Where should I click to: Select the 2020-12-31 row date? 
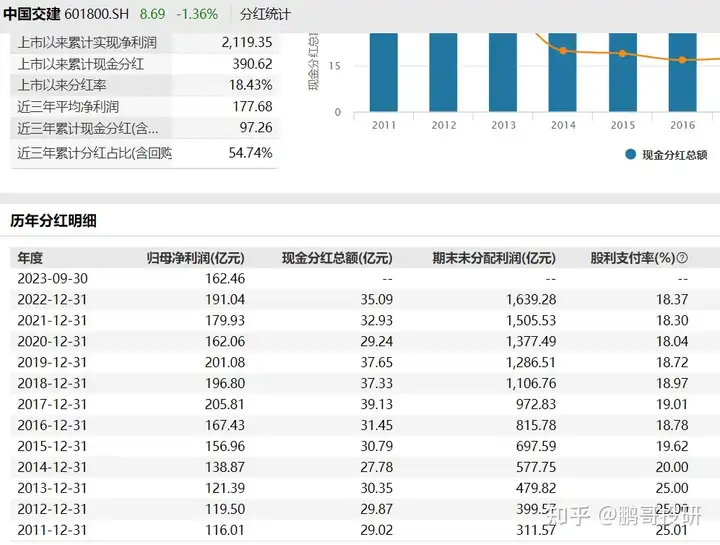coord(52,342)
